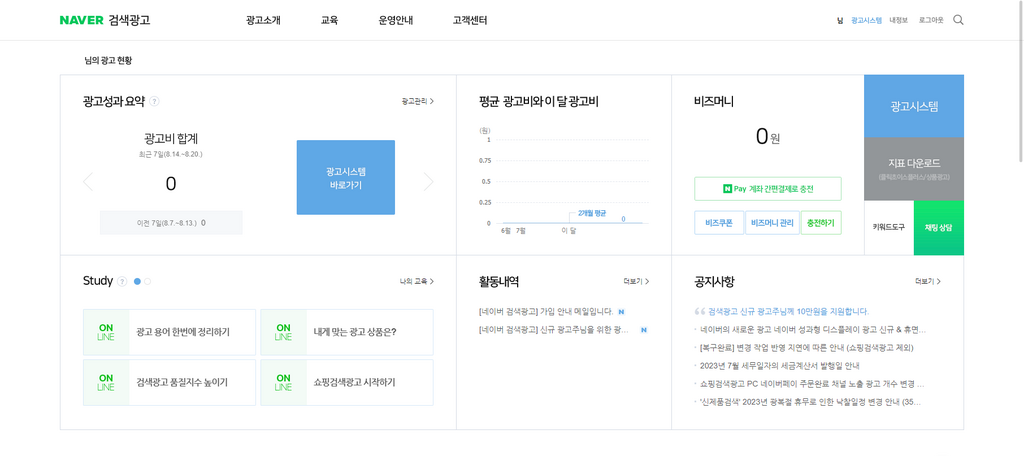Click the 광고시스템 바로가기 blue button

[345, 177]
